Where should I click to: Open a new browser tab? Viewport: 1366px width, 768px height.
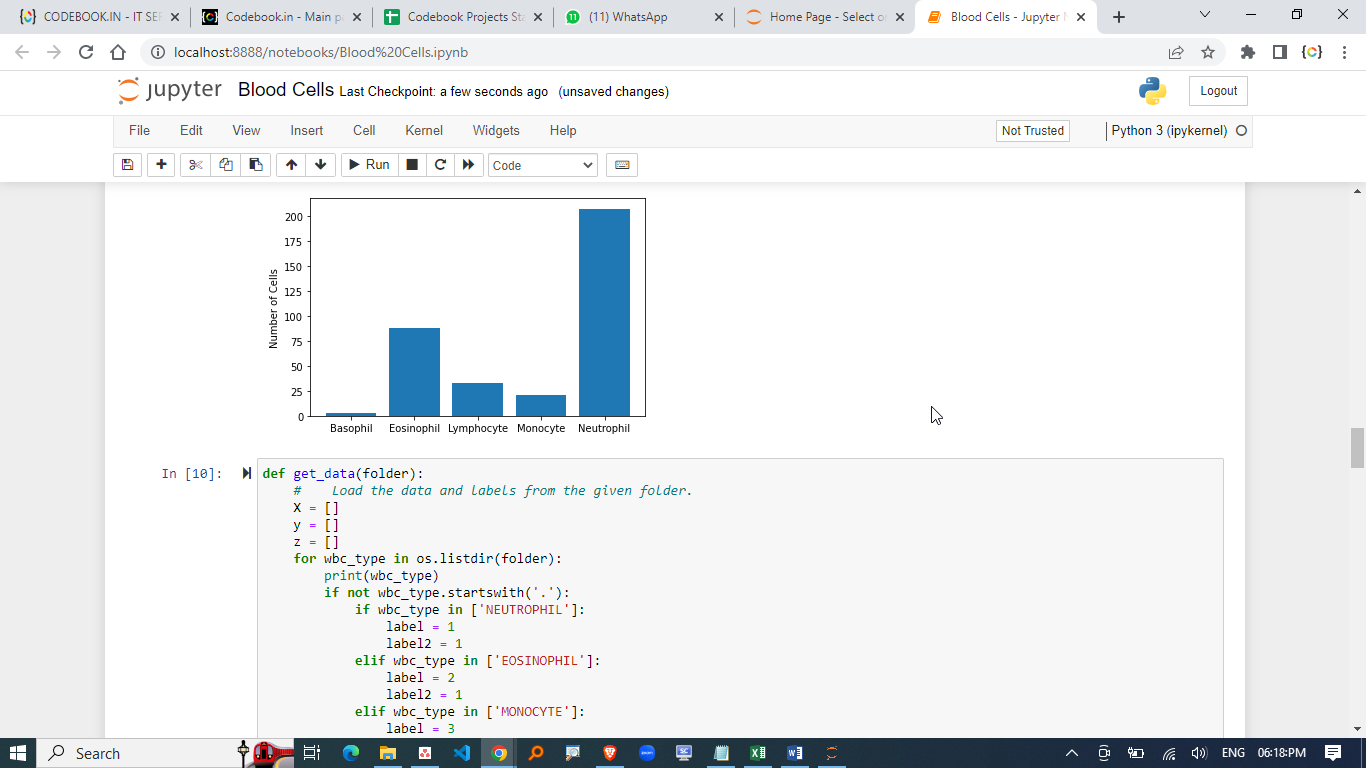1119,17
